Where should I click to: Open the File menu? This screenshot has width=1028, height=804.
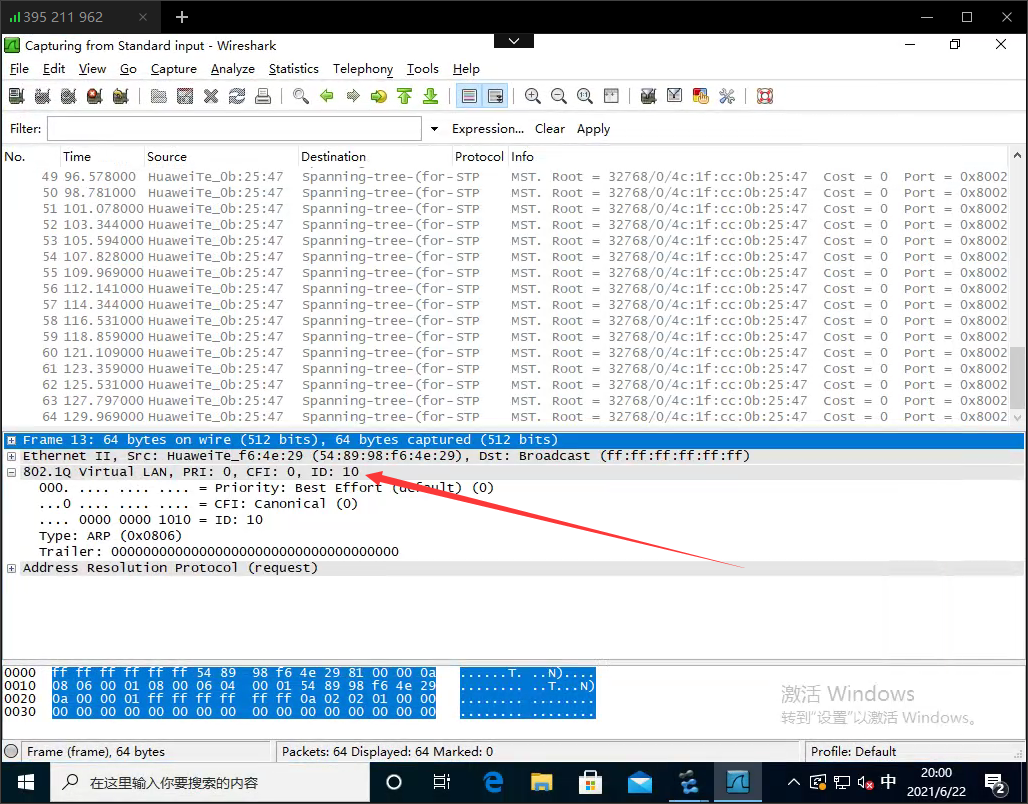(x=19, y=69)
